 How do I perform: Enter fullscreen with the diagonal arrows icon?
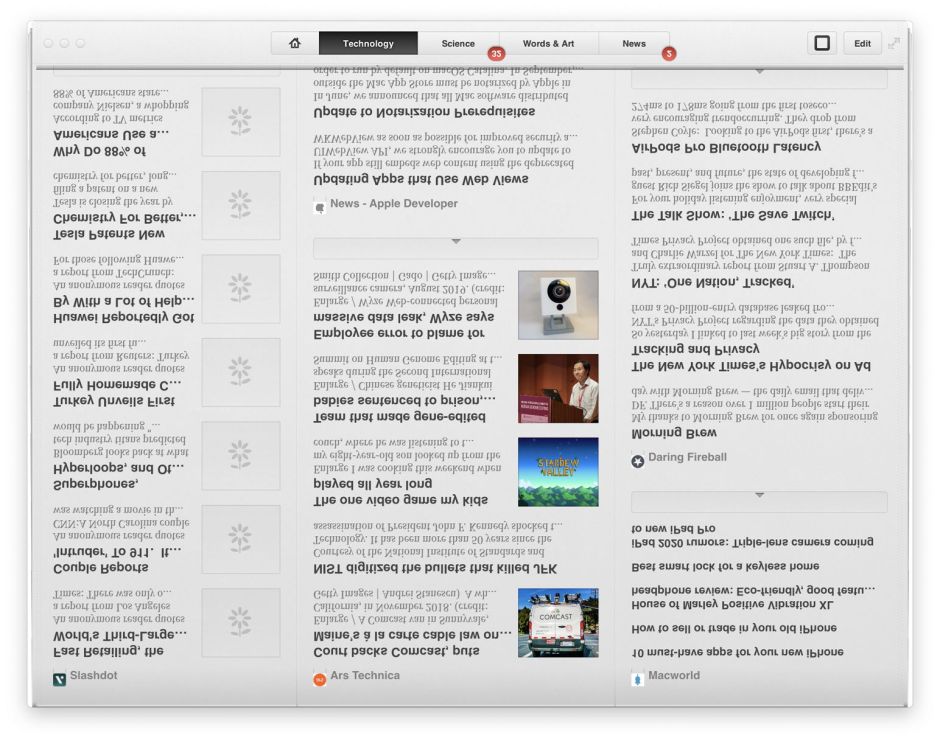[x=893, y=43]
